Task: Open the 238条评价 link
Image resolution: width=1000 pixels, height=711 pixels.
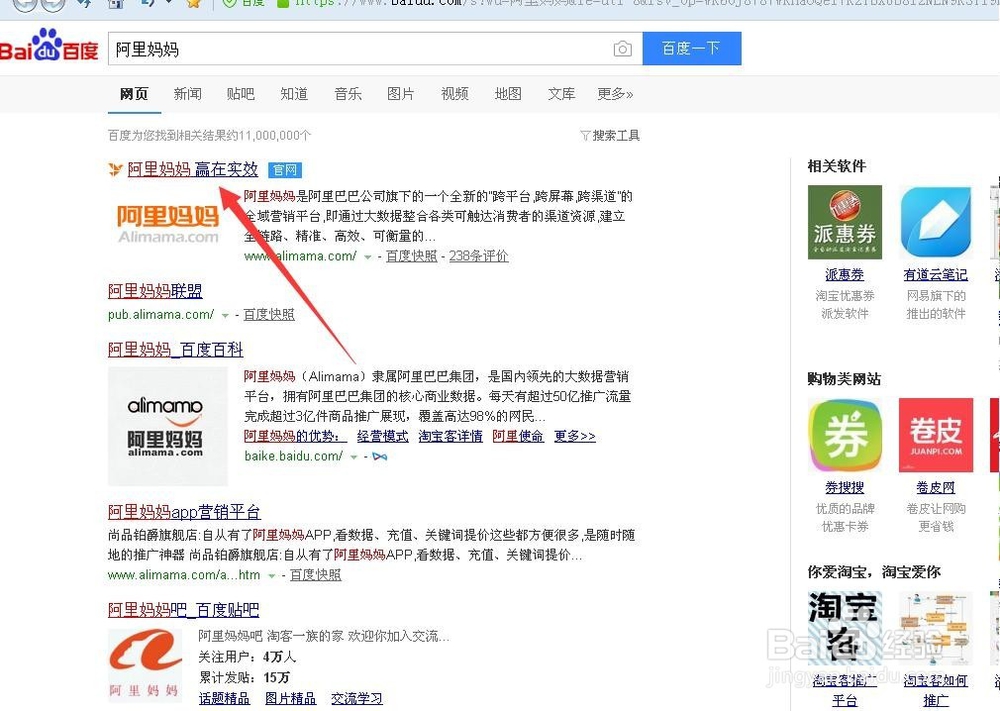Action: (478, 256)
